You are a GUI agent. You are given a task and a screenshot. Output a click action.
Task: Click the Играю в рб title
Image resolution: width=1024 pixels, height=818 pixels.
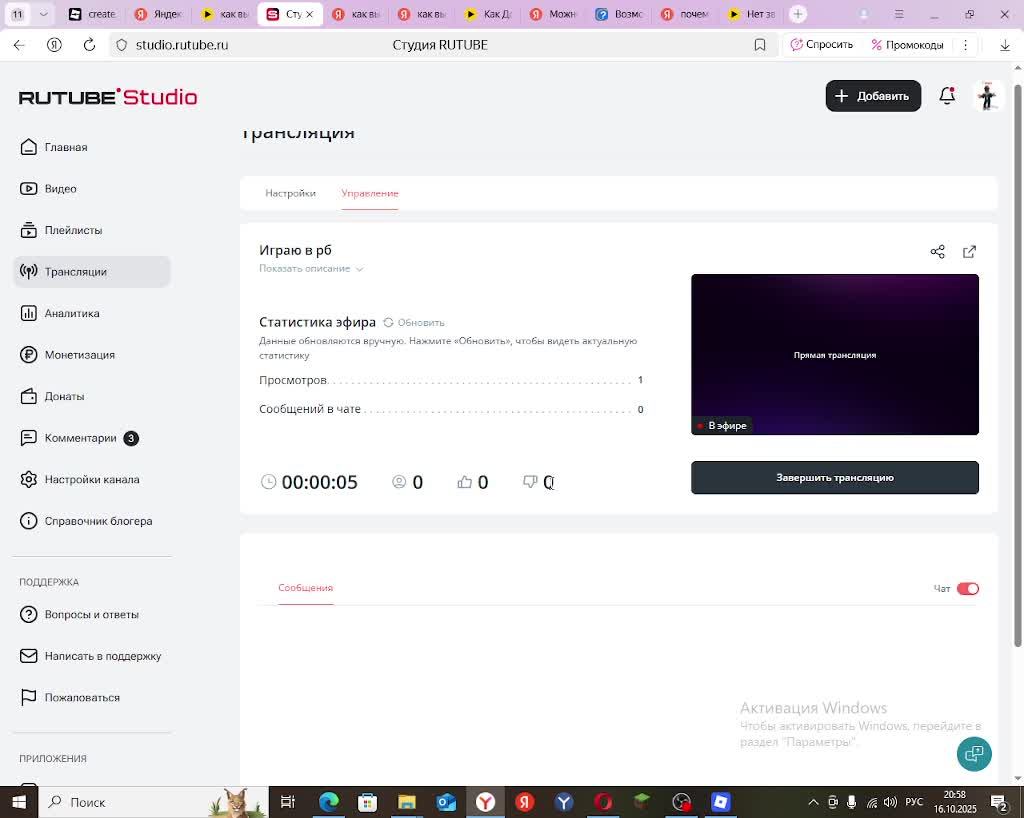click(x=295, y=250)
